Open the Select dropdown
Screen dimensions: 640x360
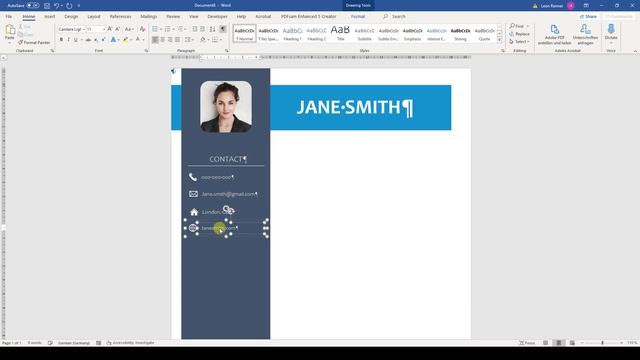point(519,42)
